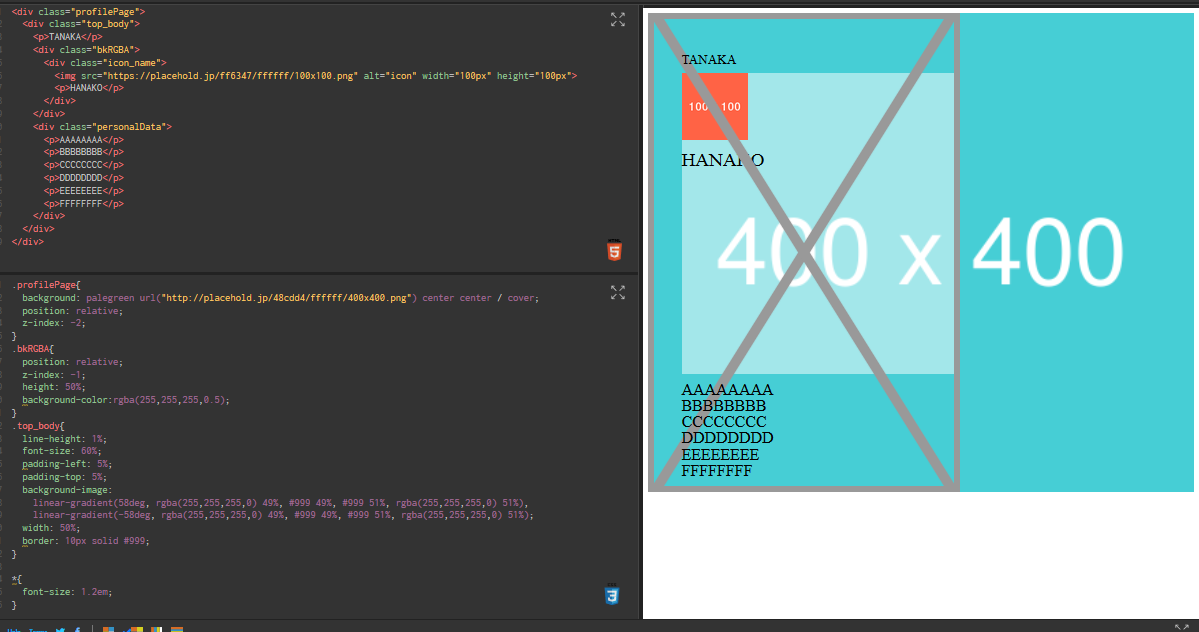Place cursor on div class="top_body" line
The width and height of the screenshot is (1199, 632).
tap(81, 24)
